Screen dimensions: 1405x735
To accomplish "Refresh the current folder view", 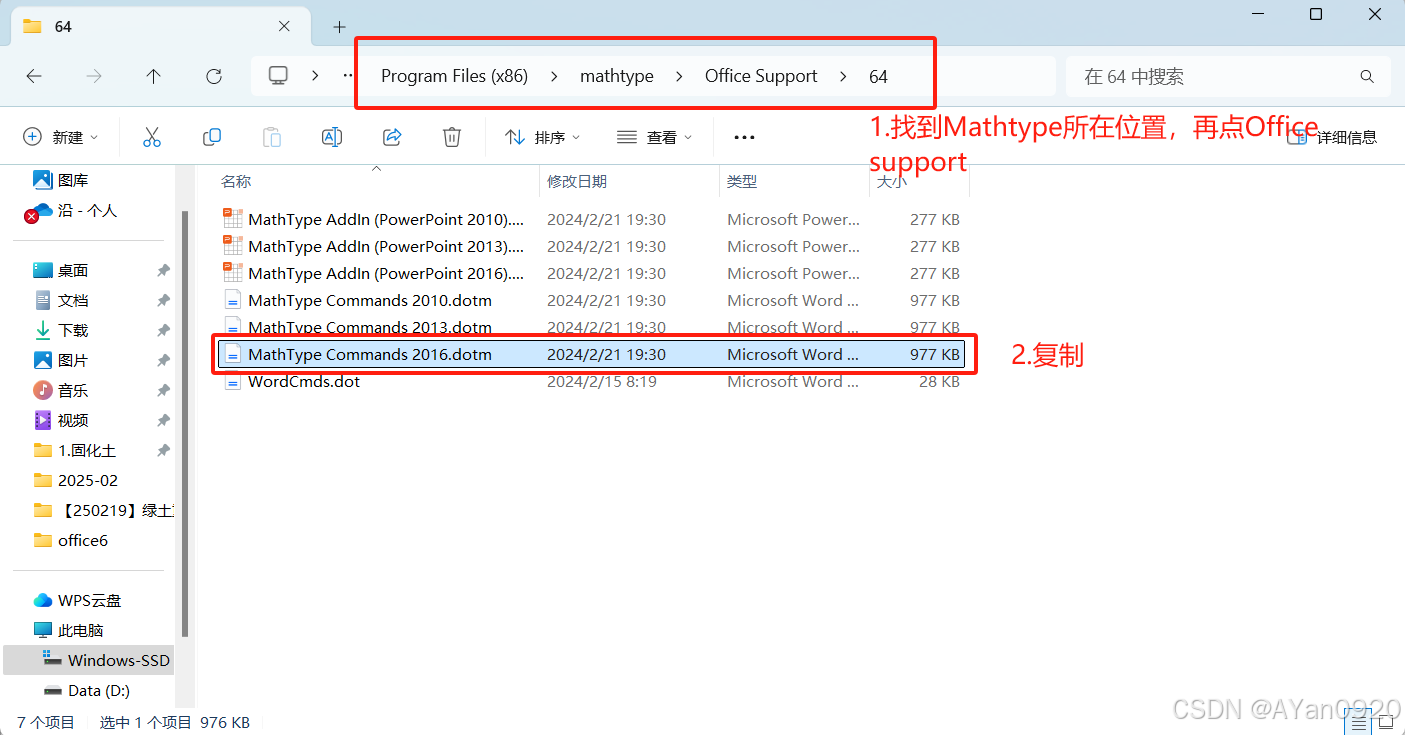I will [x=213, y=76].
